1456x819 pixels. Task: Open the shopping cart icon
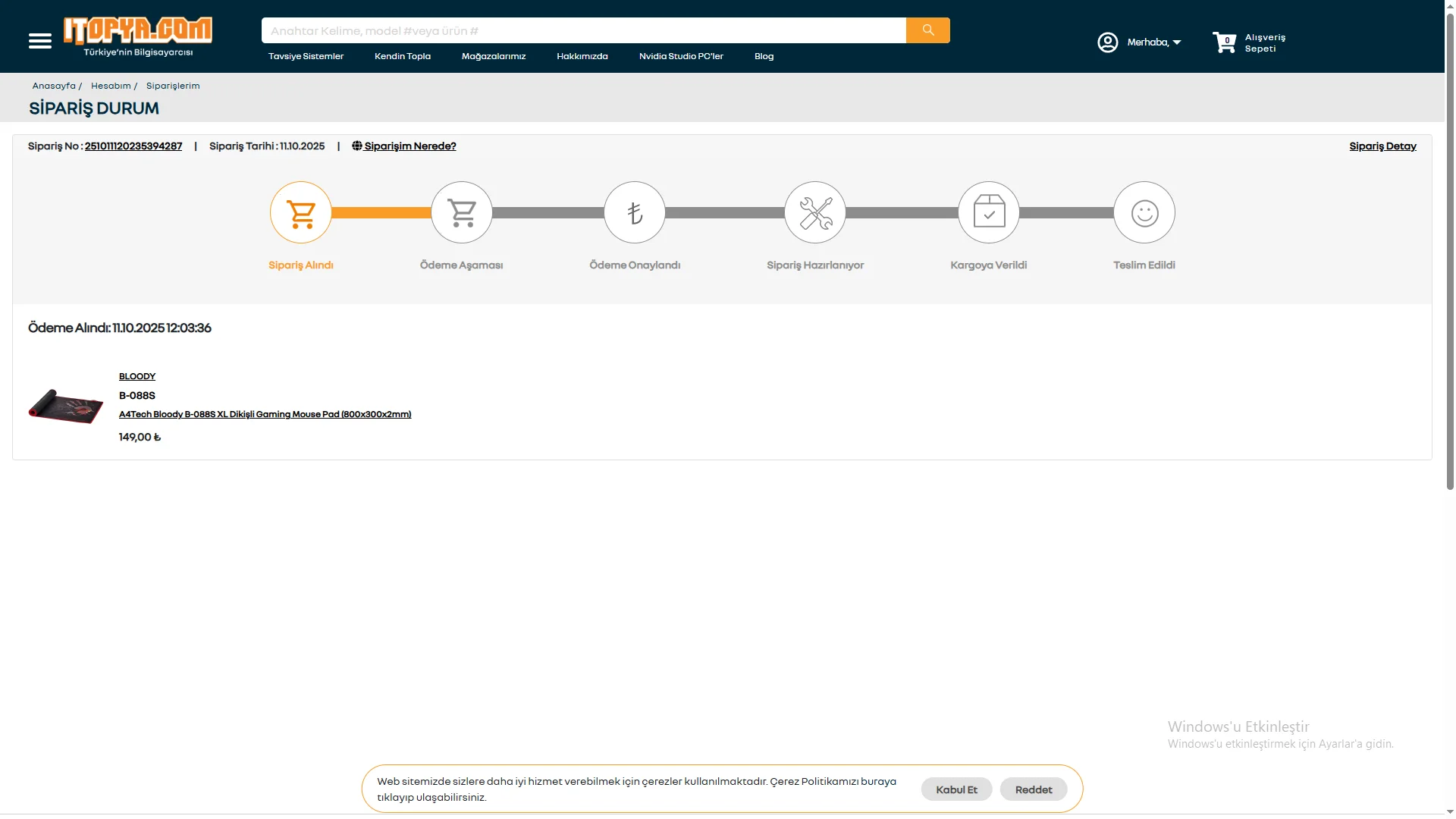pos(1224,42)
